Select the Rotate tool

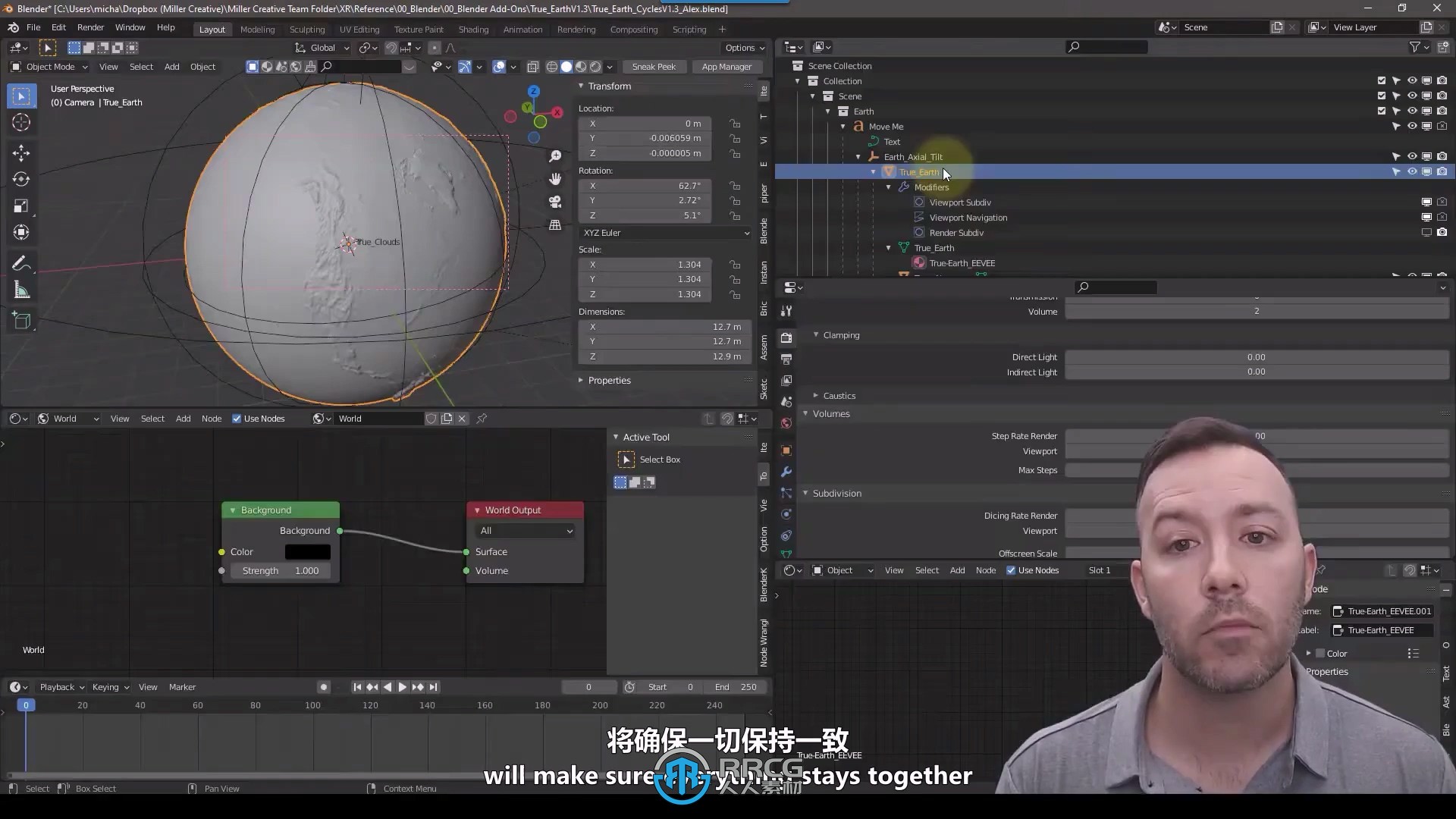coord(21,180)
